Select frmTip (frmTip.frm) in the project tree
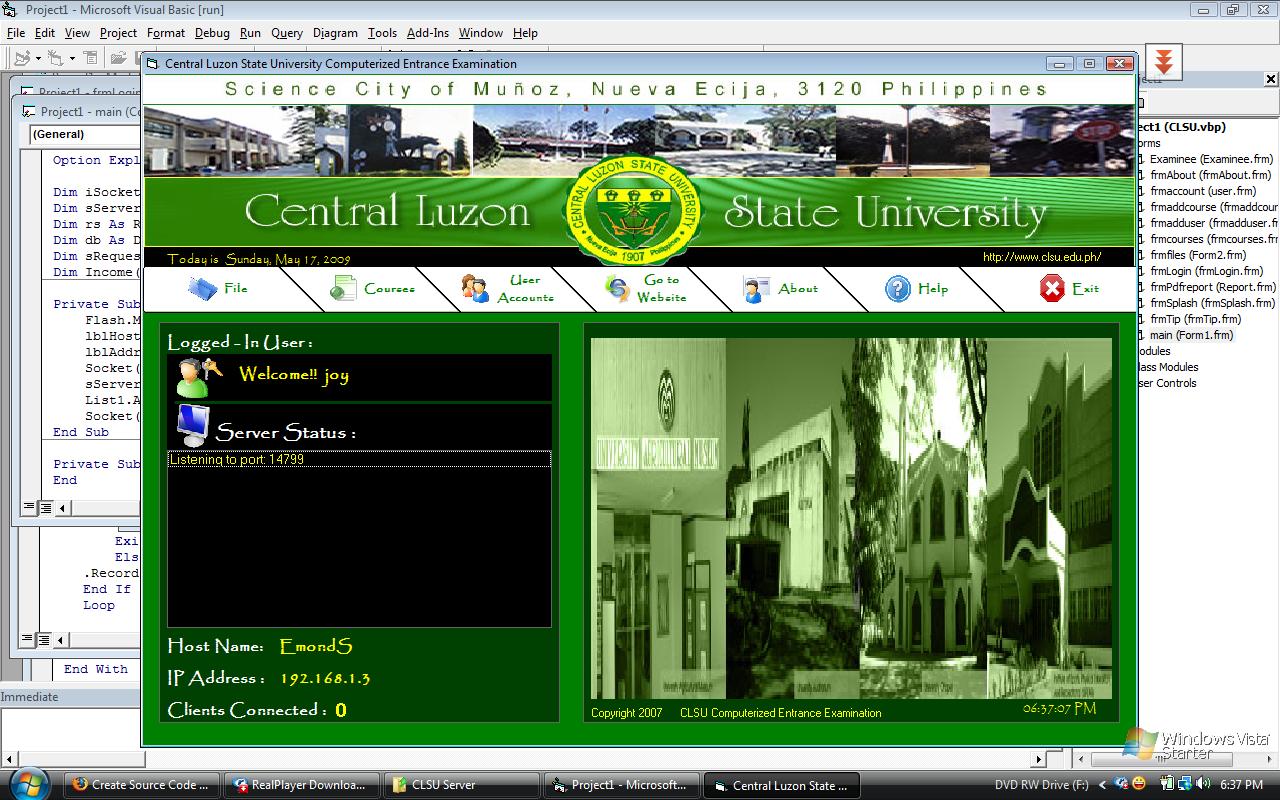1280x800 pixels. click(1195, 319)
